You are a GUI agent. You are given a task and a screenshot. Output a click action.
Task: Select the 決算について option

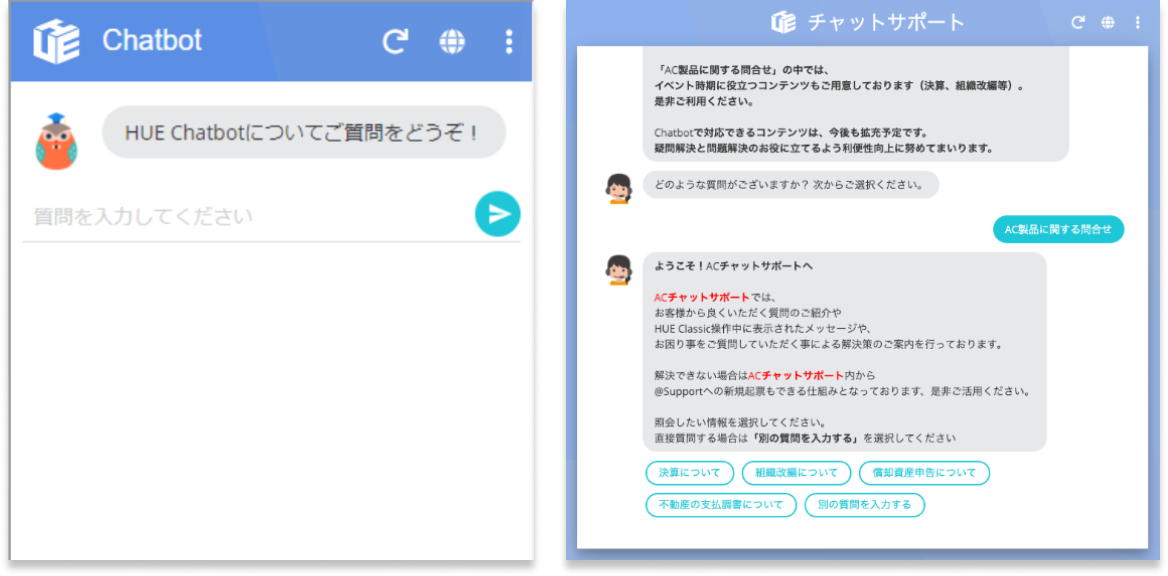coord(691,473)
